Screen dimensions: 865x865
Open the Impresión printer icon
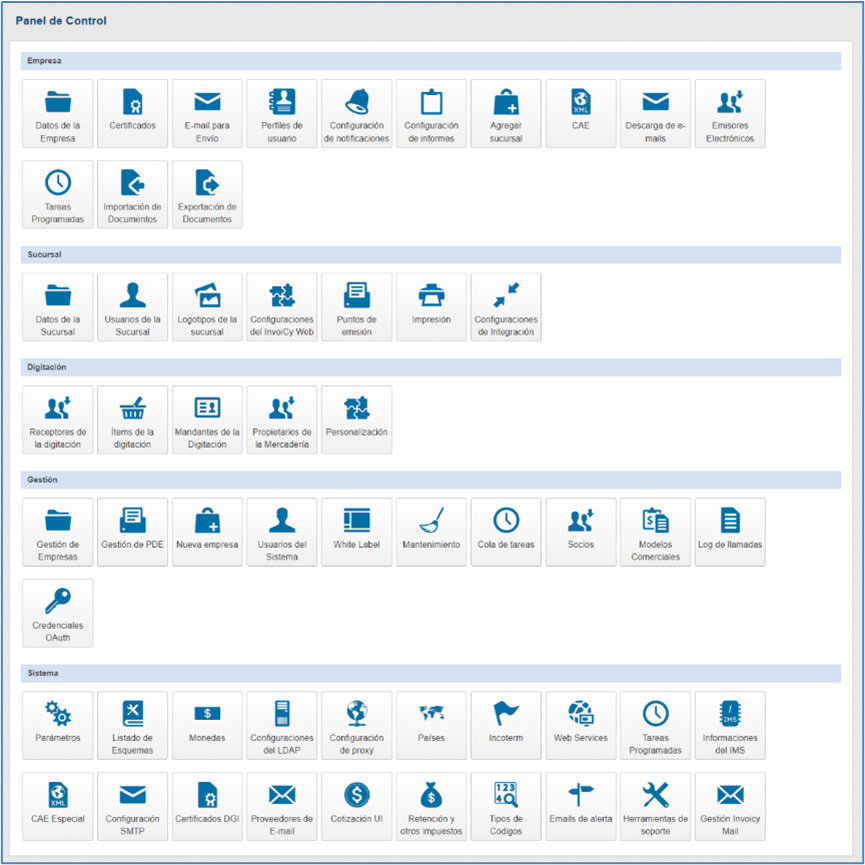click(x=431, y=295)
